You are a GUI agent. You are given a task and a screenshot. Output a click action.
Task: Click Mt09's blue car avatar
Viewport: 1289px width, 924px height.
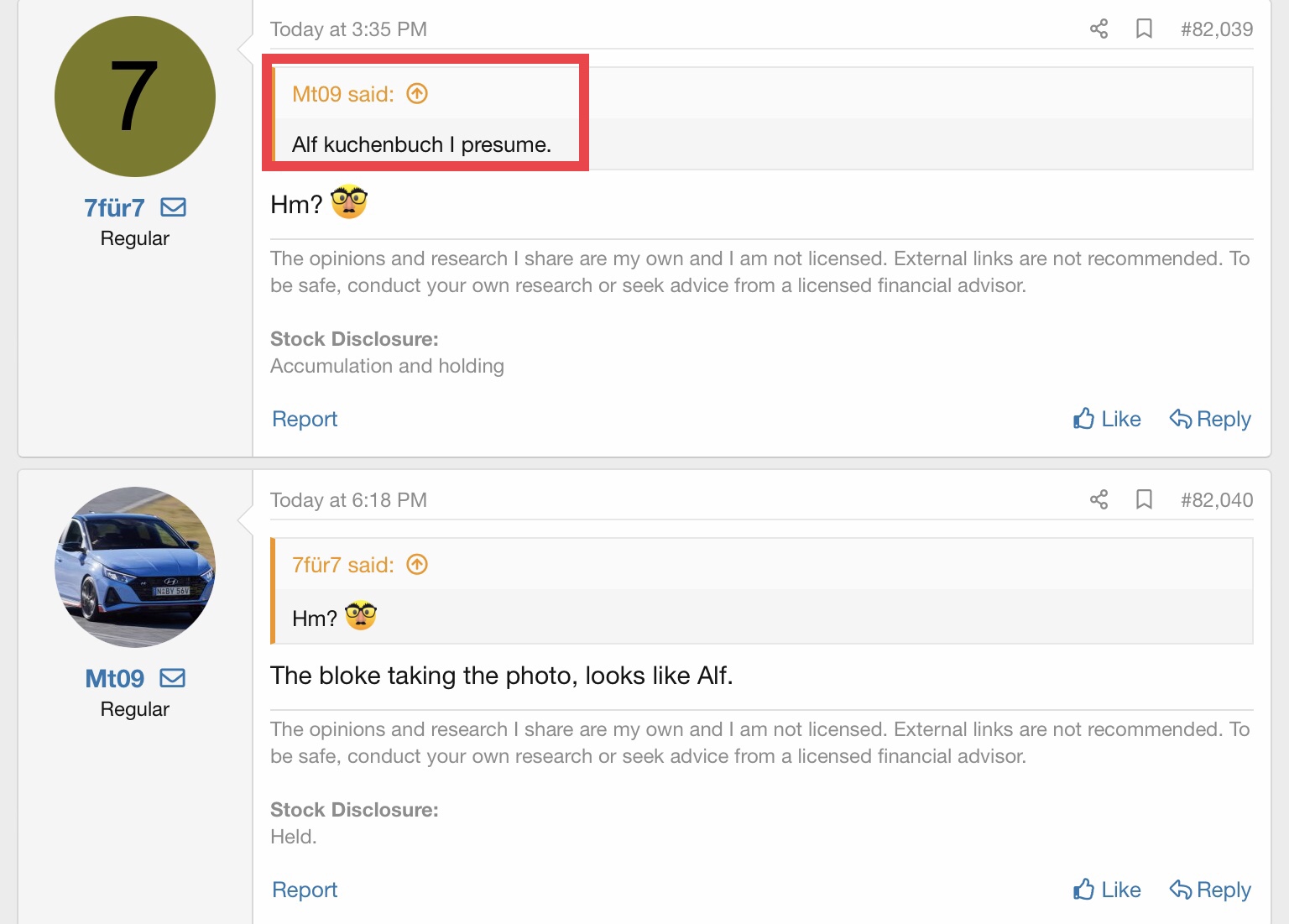pyautogui.click(x=135, y=567)
